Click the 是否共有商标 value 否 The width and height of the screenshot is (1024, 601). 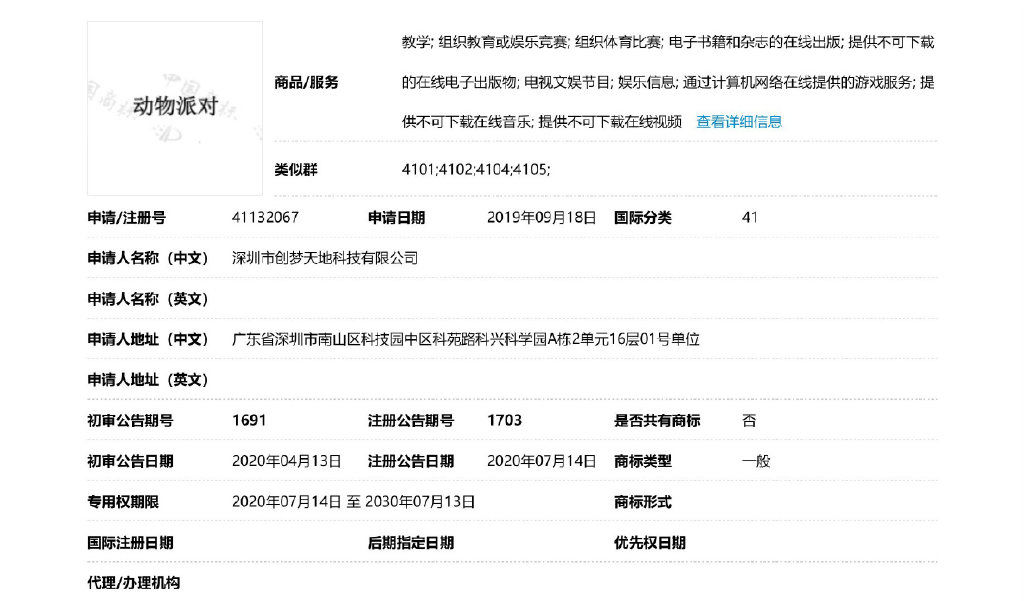[x=749, y=421]
